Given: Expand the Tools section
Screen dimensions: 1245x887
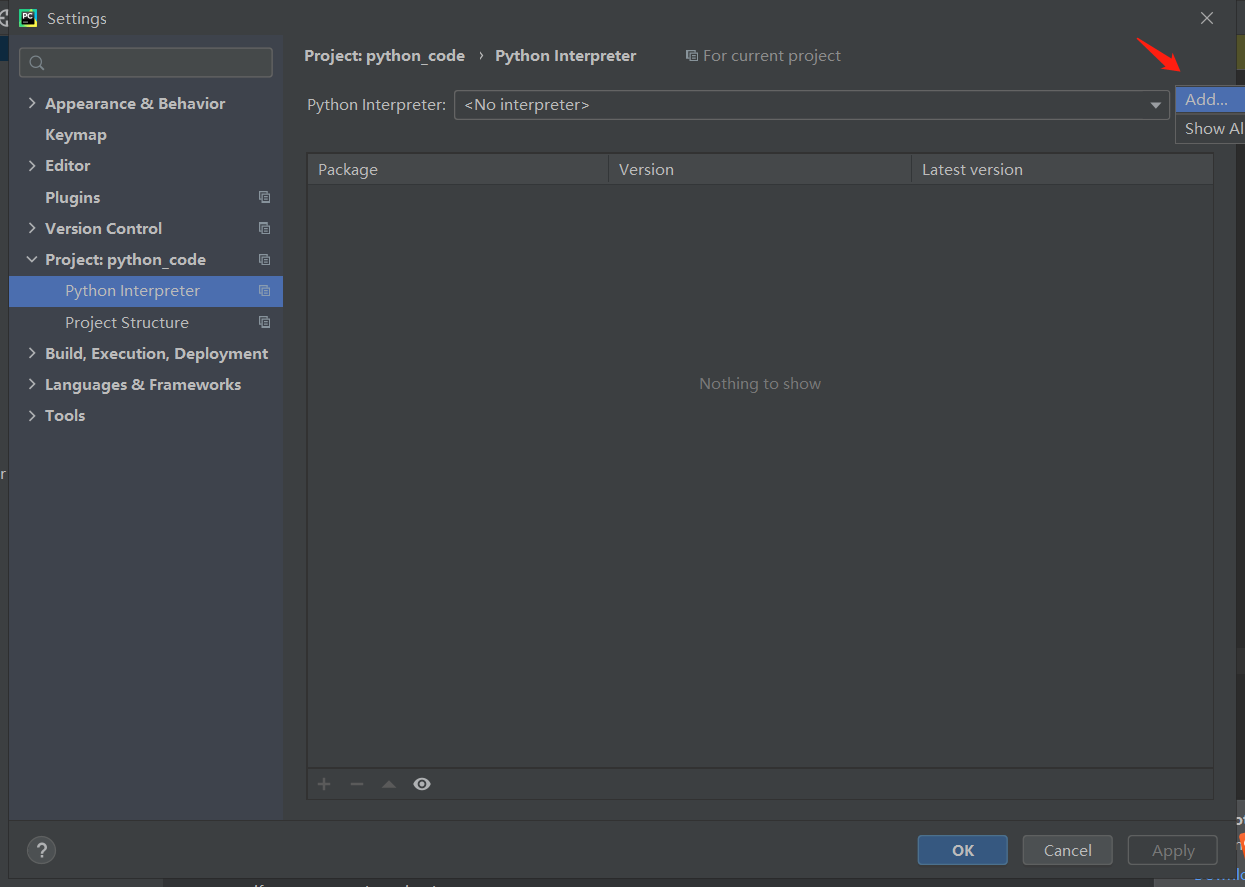Looking at the screenshot, I should click(x=32, y=415).
